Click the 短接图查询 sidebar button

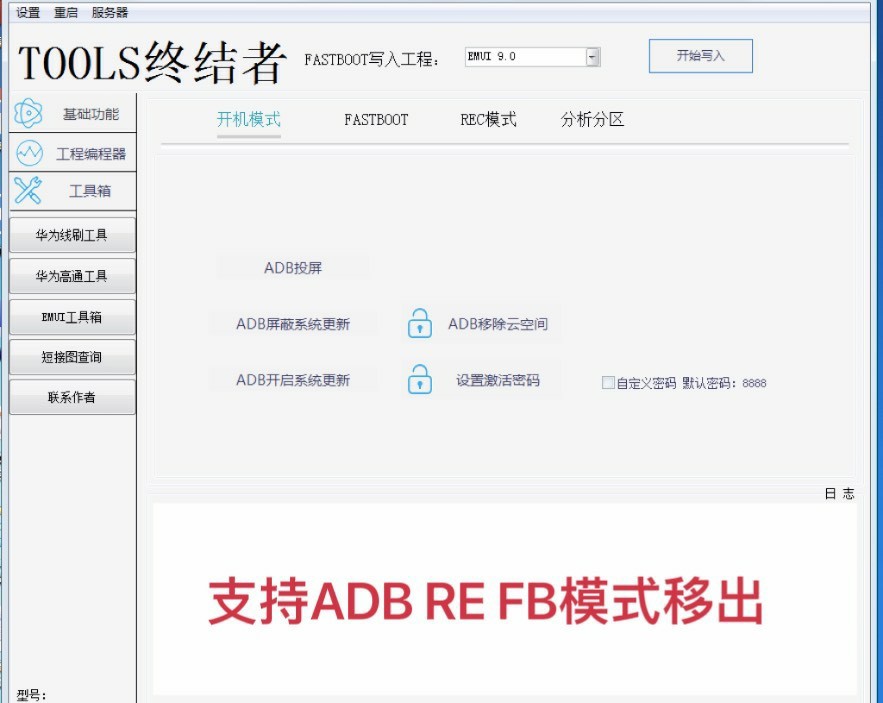click(70, 356)
